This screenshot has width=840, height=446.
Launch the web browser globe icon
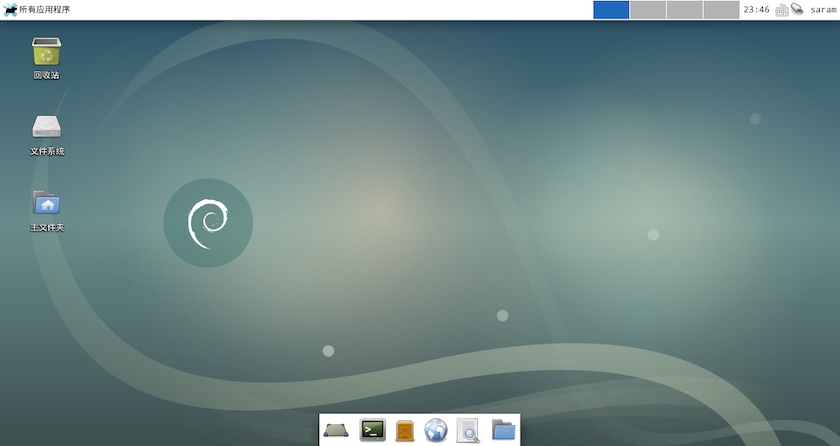coord(436,430)
